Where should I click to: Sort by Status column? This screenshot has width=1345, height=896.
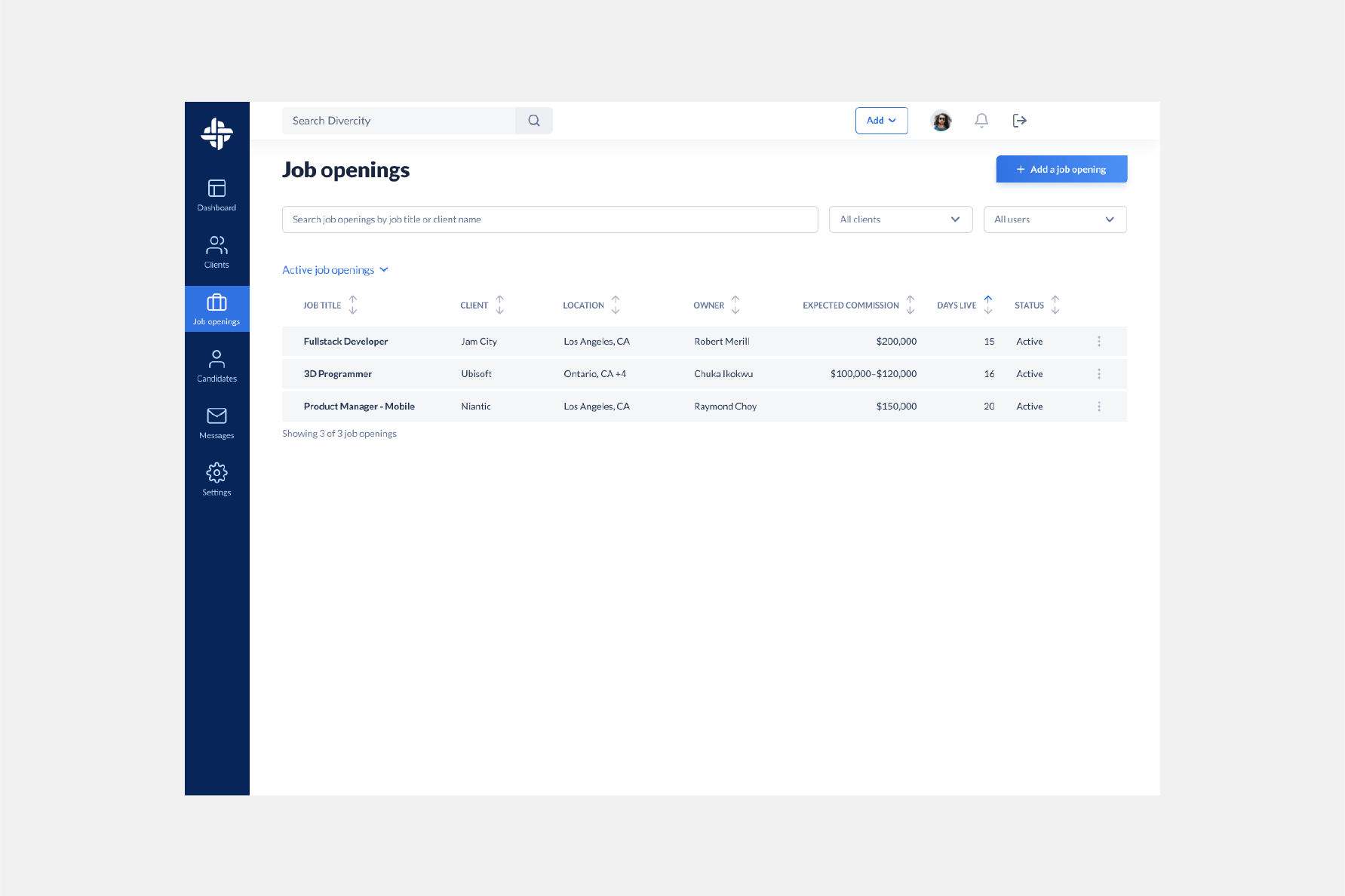(x=1055, y=305)
